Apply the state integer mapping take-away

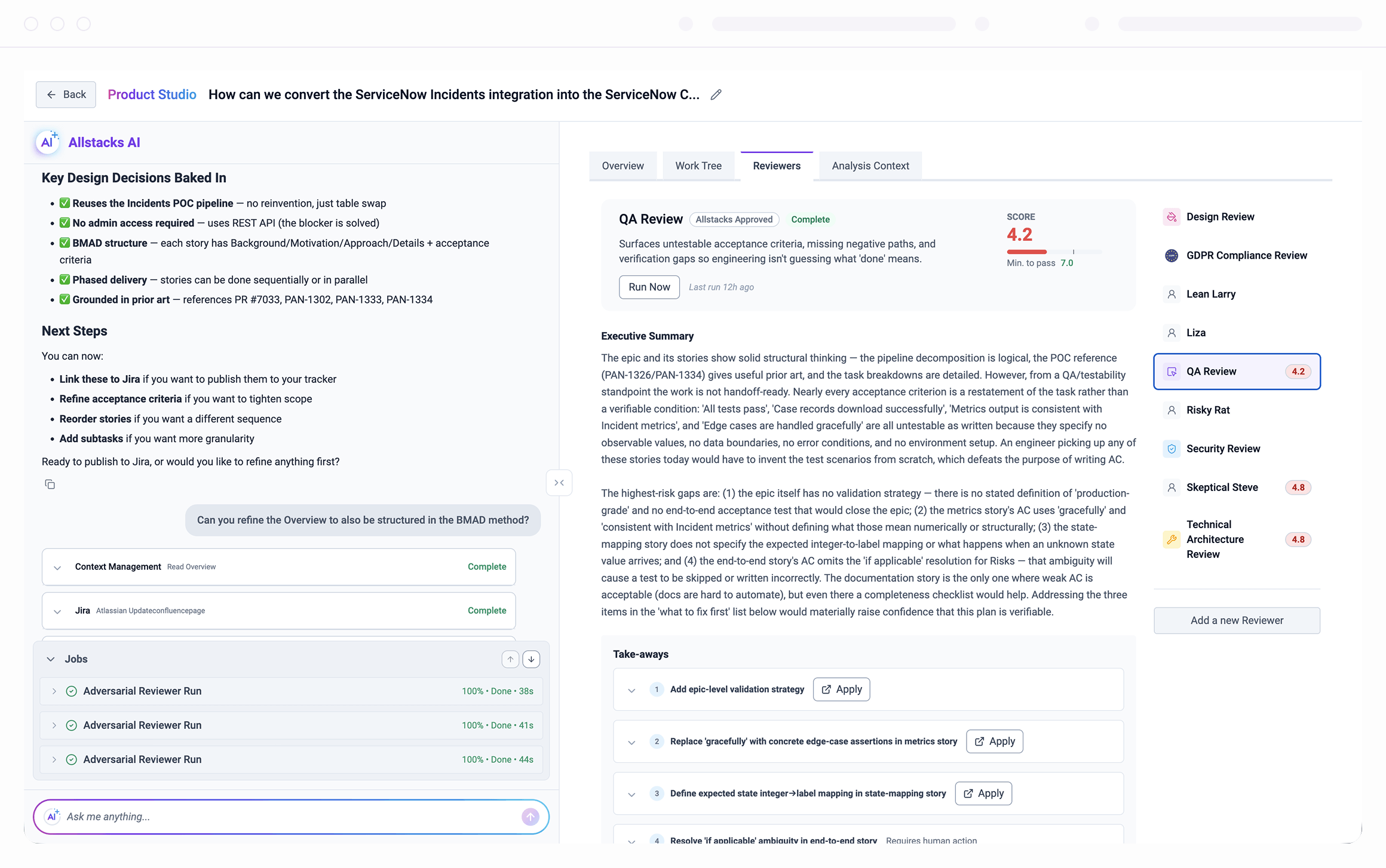coord(983,793)
